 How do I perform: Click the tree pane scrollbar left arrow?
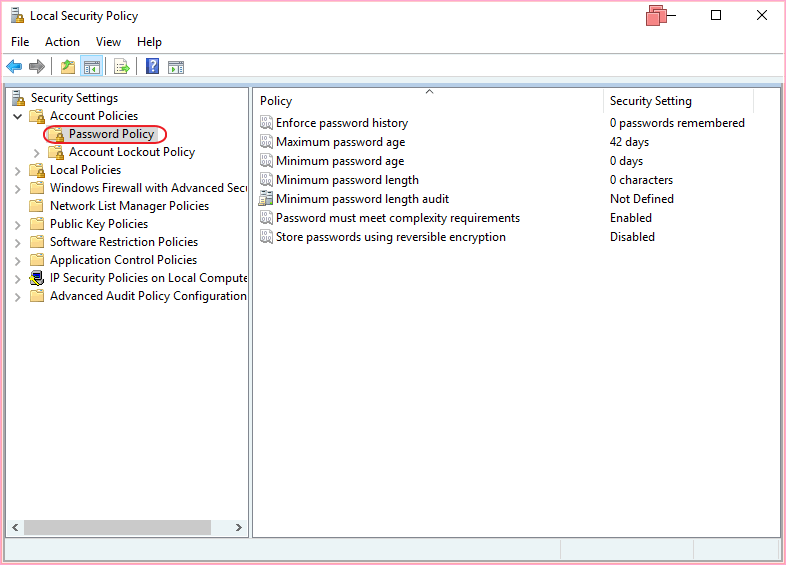coord(15,527)
